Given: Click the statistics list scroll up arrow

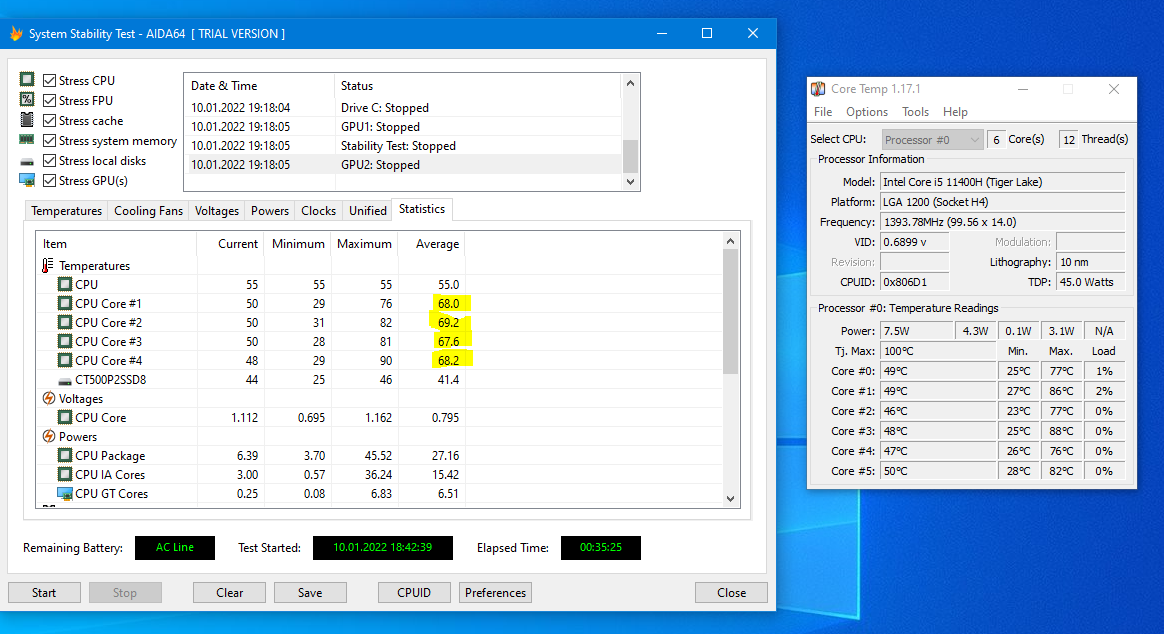Looking at the screenshot, I should pyautogui.click(x=730, y=241).
